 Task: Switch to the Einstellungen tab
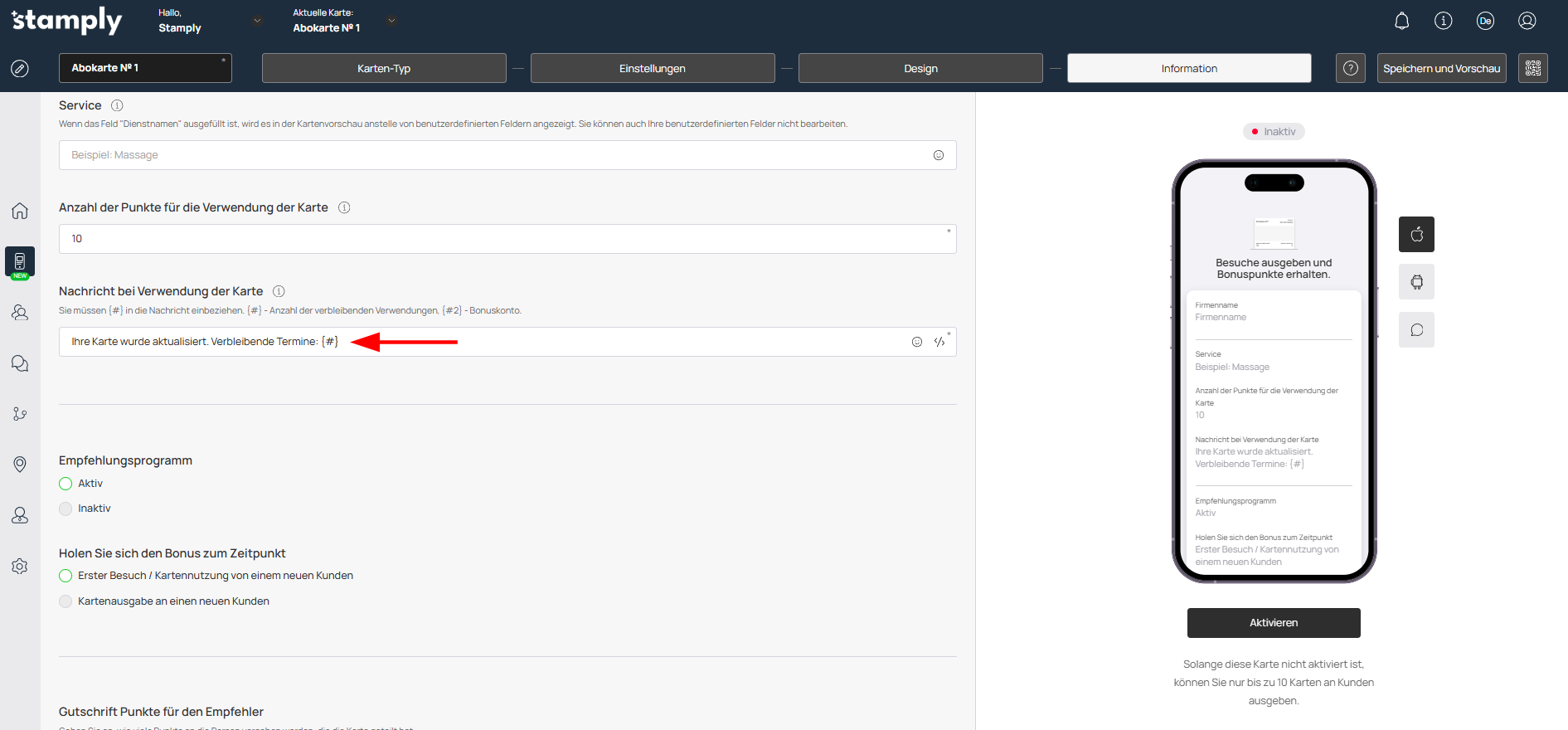coord(653,68)
